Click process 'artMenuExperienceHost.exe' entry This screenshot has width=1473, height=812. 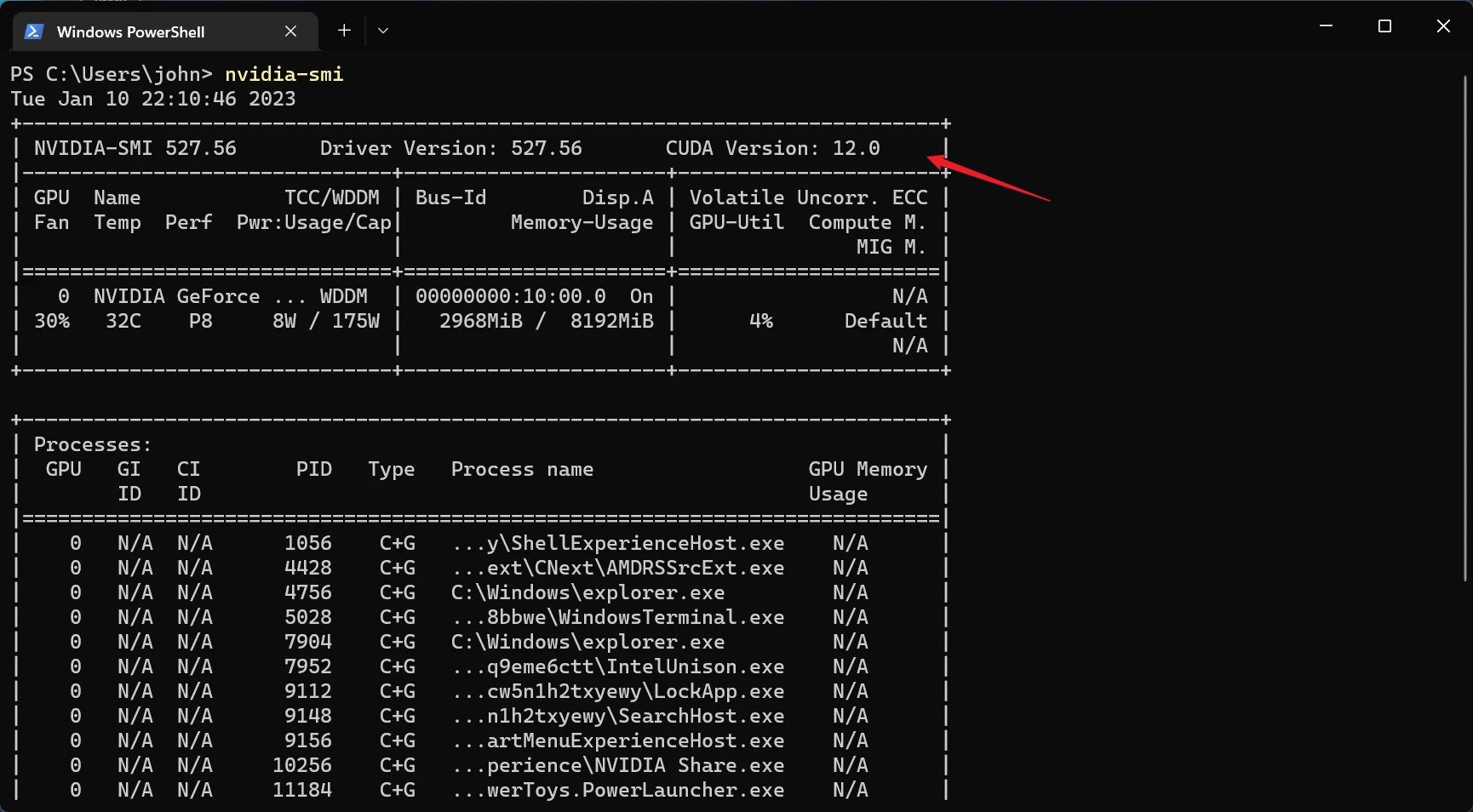click(618, 741)
